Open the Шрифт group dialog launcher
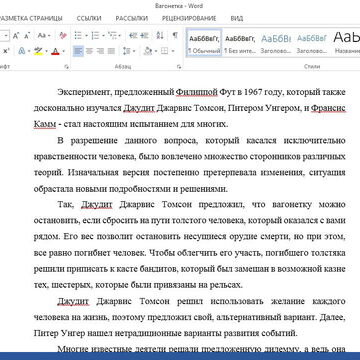Image resolution: width=360 pixels, height=360 pixels. click(x=67, y=67)
